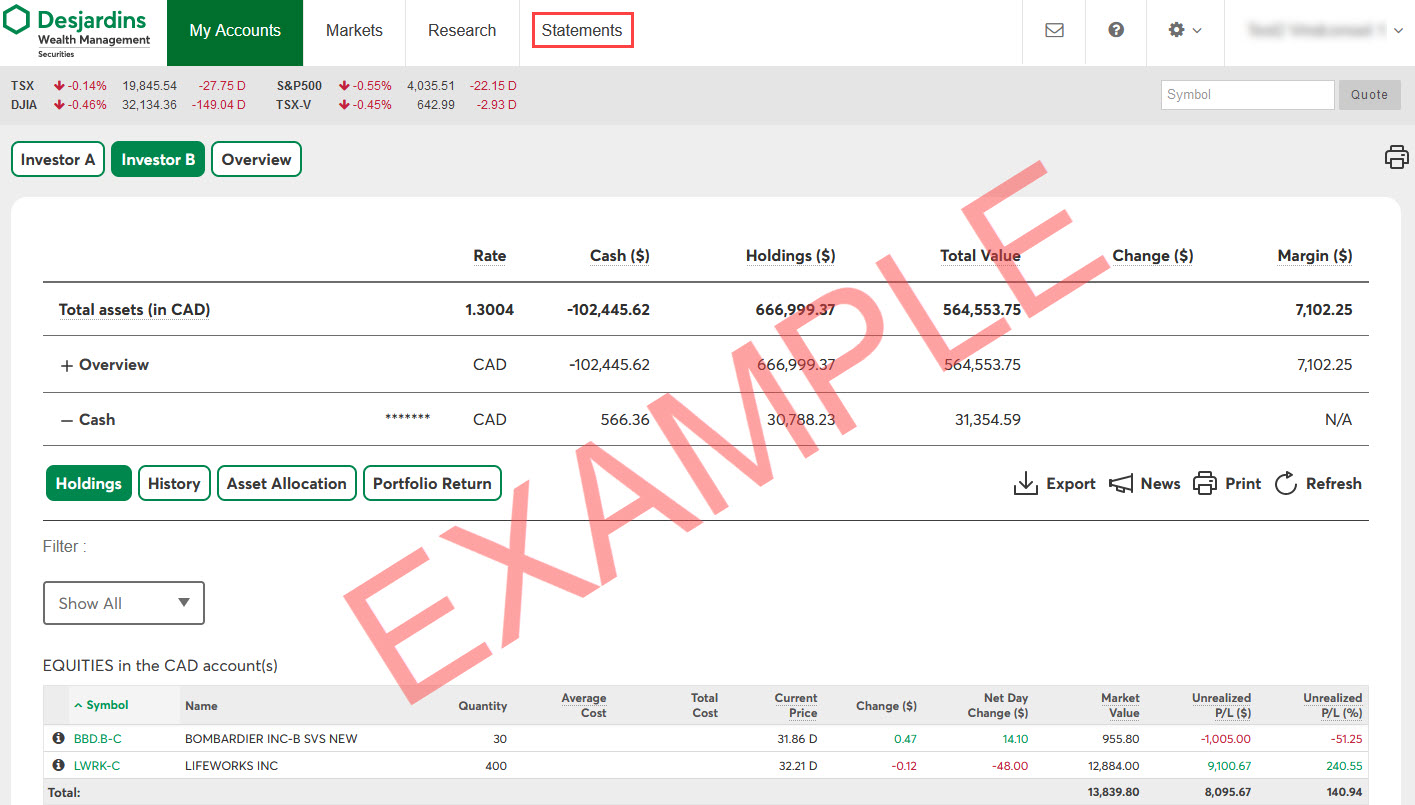Click the 9,100.67 unrealized P/L value

(x=1227, y=766)
